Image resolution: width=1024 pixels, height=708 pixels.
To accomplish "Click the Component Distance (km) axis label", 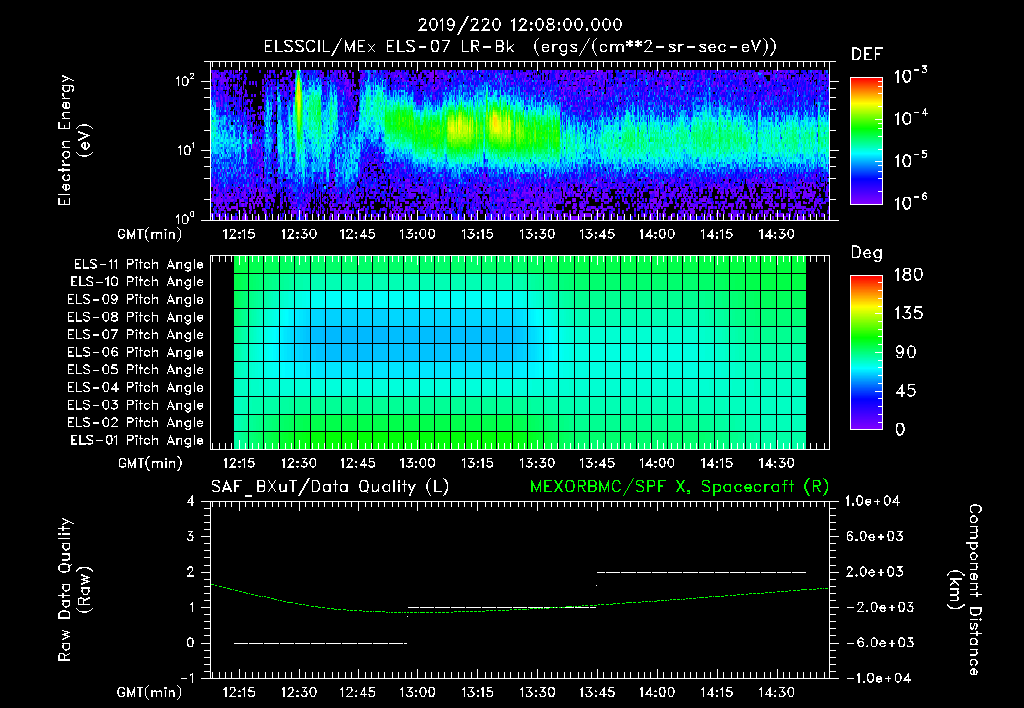I will coord(965,590).
